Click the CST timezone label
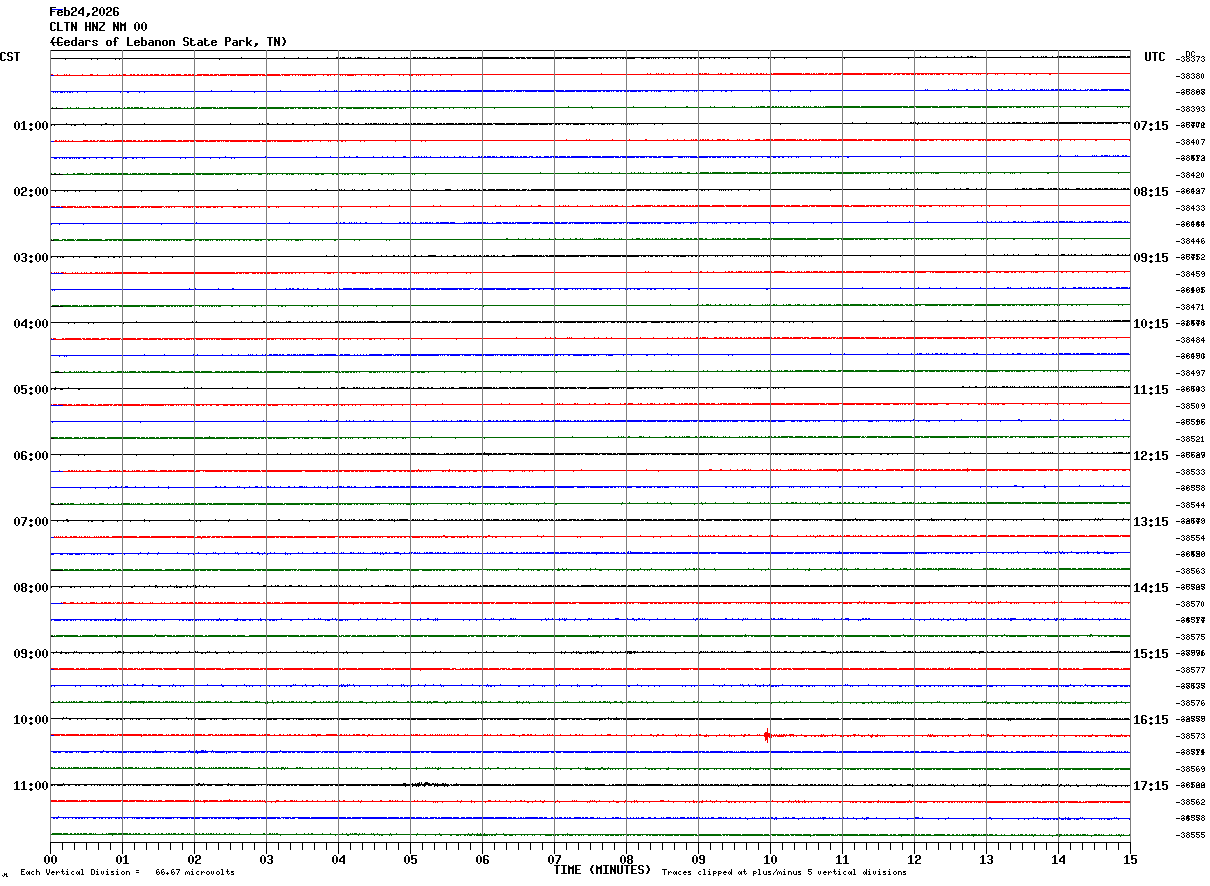 coord(10,57)
